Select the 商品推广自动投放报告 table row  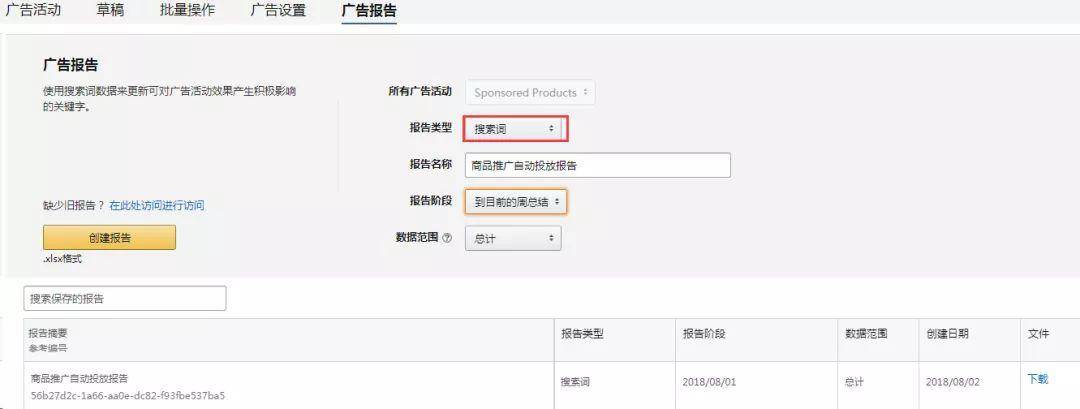click(x=540, y=386)
